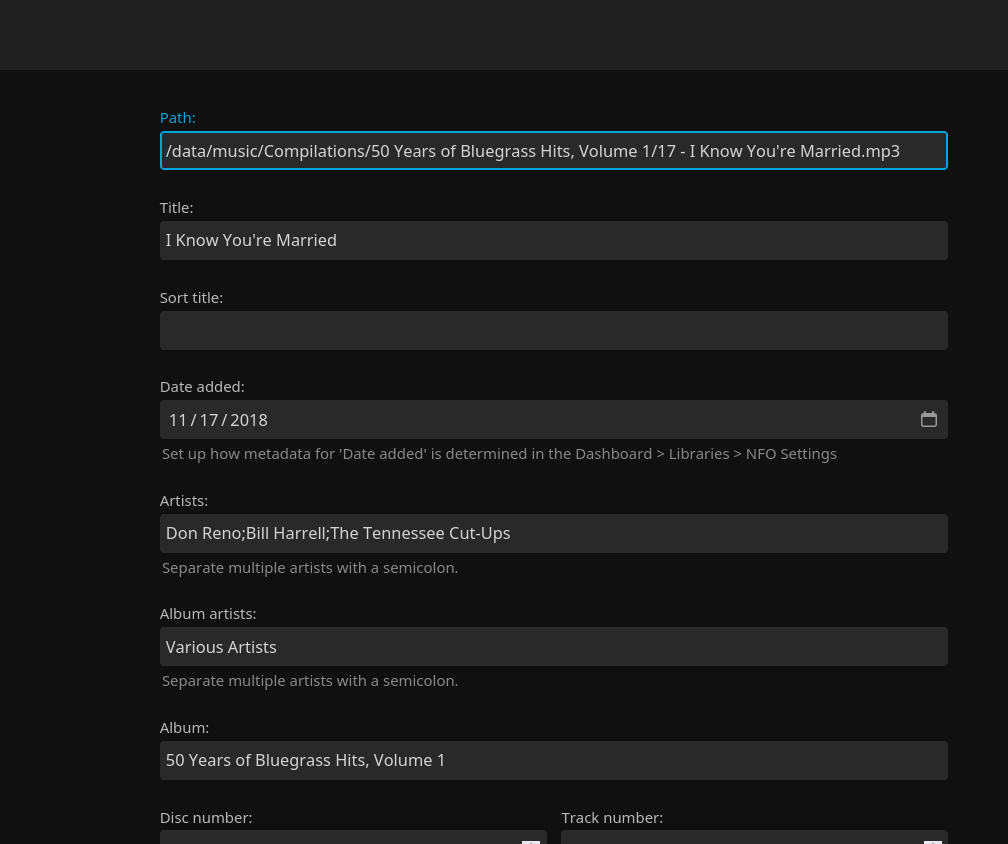
Task: Click the NFO Settings hint text under Date added
Action: [499, 453]
